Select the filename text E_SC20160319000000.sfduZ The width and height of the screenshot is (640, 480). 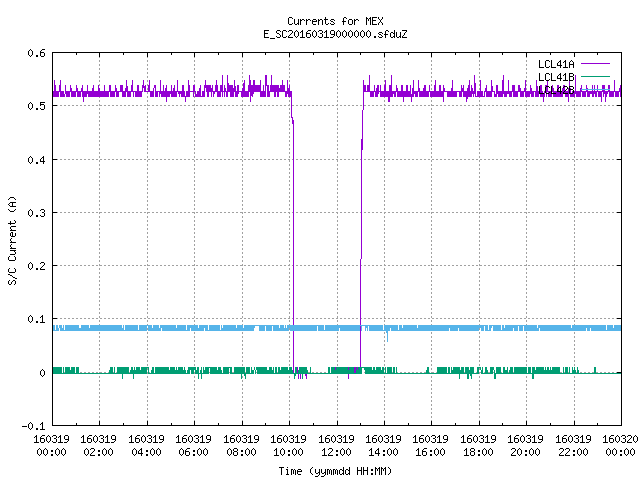(x=335, y=34)
